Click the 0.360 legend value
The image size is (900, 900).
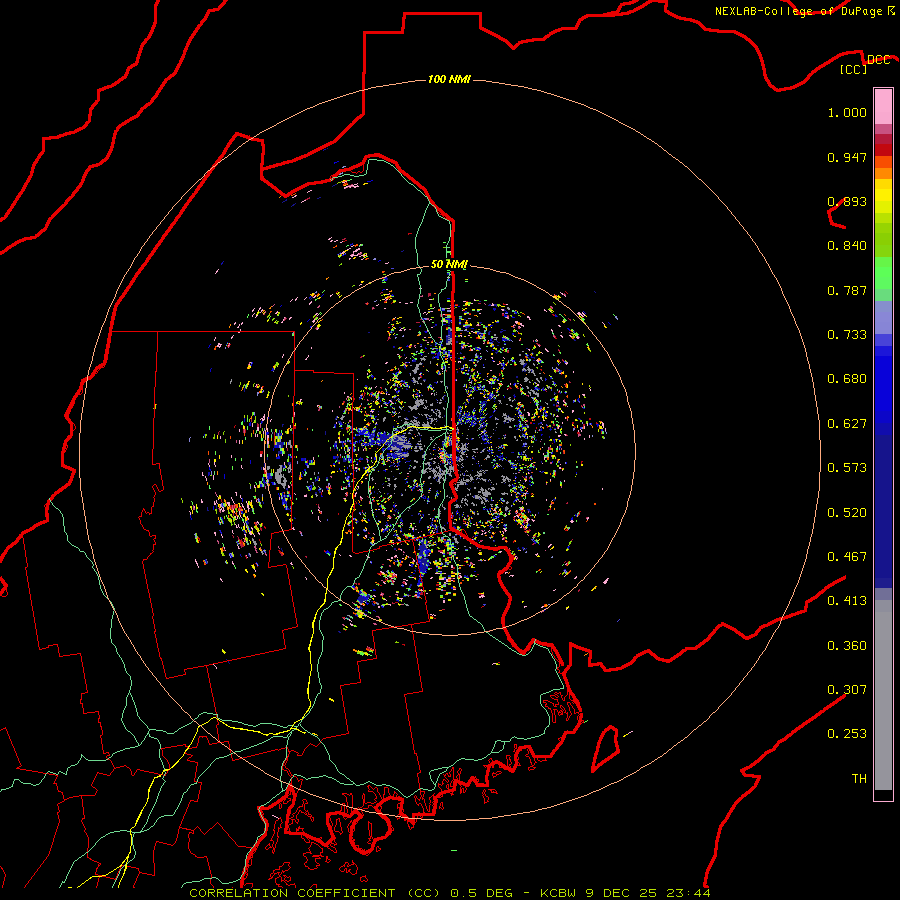coord(847,646)
